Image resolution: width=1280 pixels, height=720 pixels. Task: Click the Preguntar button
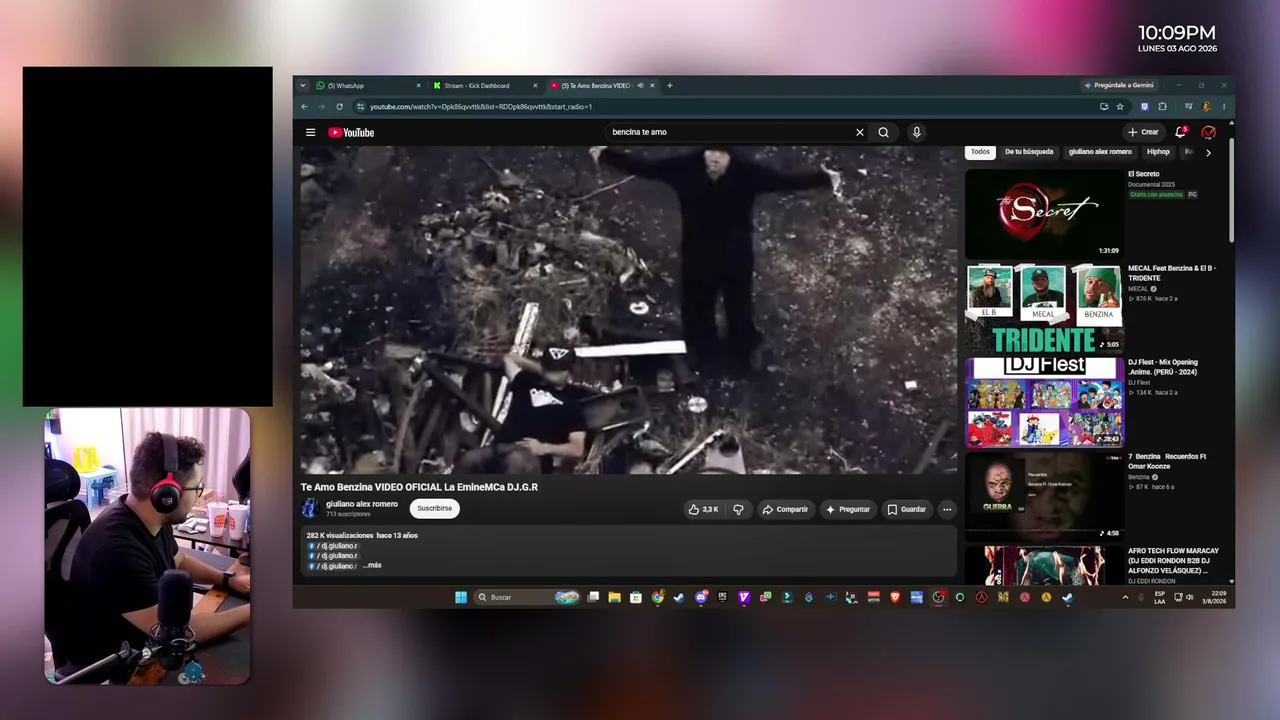pos(848,509)
